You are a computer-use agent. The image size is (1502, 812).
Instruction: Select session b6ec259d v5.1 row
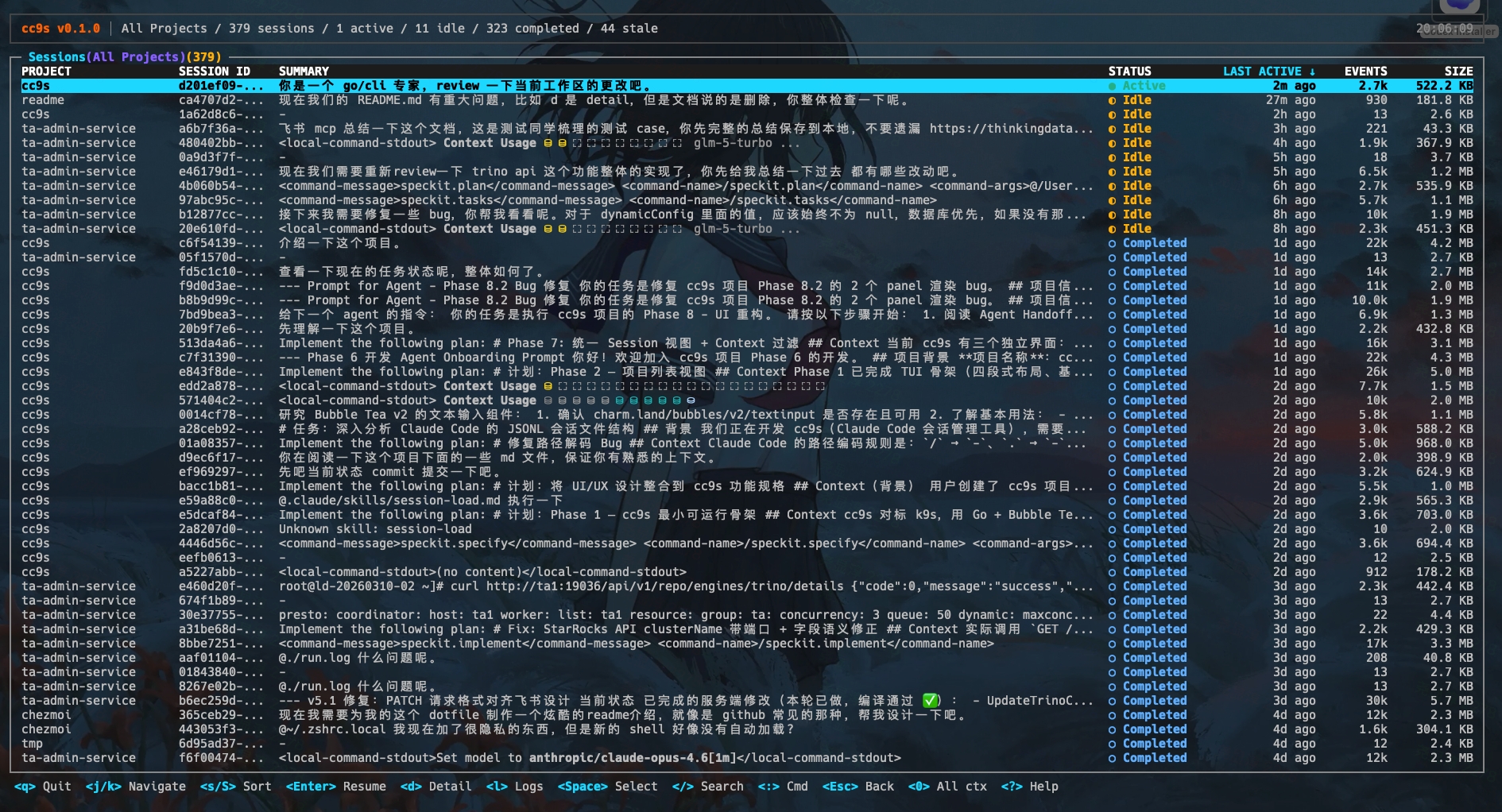pos(747,701)
